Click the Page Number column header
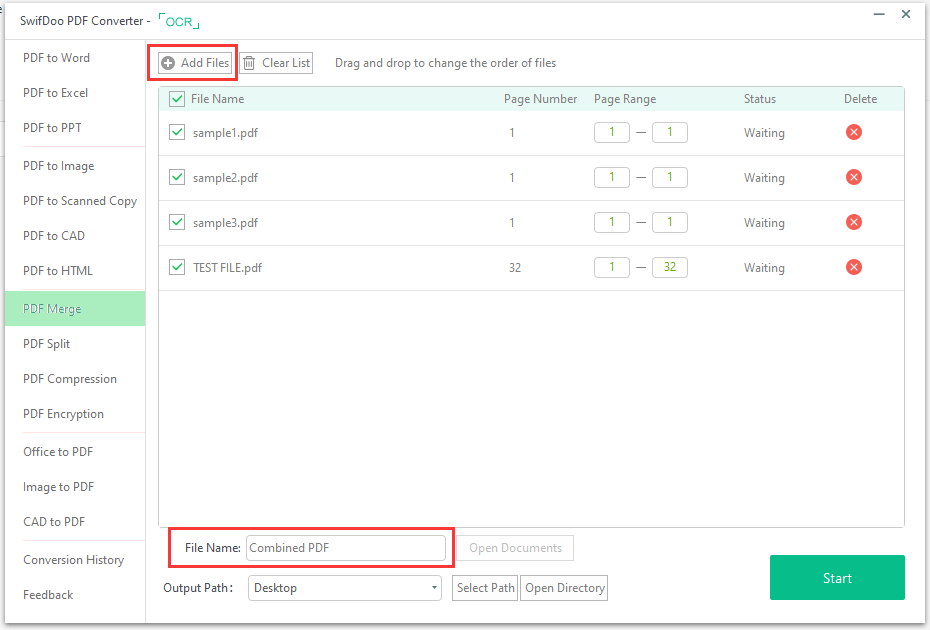Image resolution: width=930 pixels, height=630 pixels. point(540,99)
